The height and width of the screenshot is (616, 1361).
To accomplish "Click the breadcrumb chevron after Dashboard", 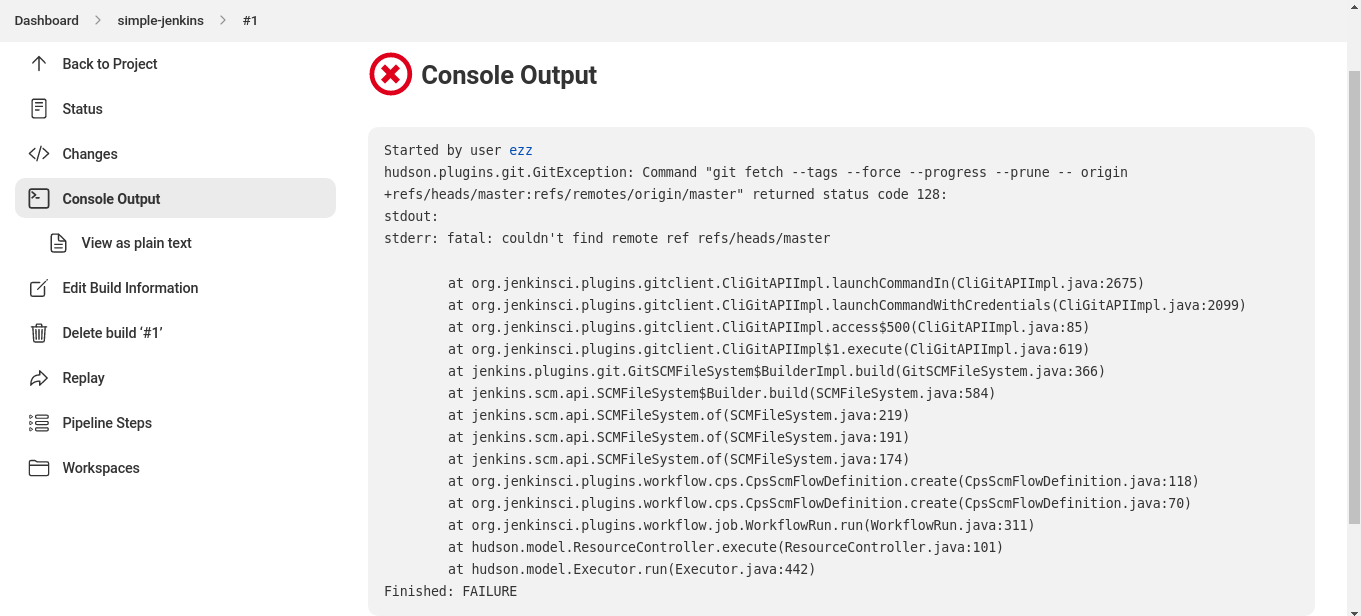I will (x=99, y=20).
